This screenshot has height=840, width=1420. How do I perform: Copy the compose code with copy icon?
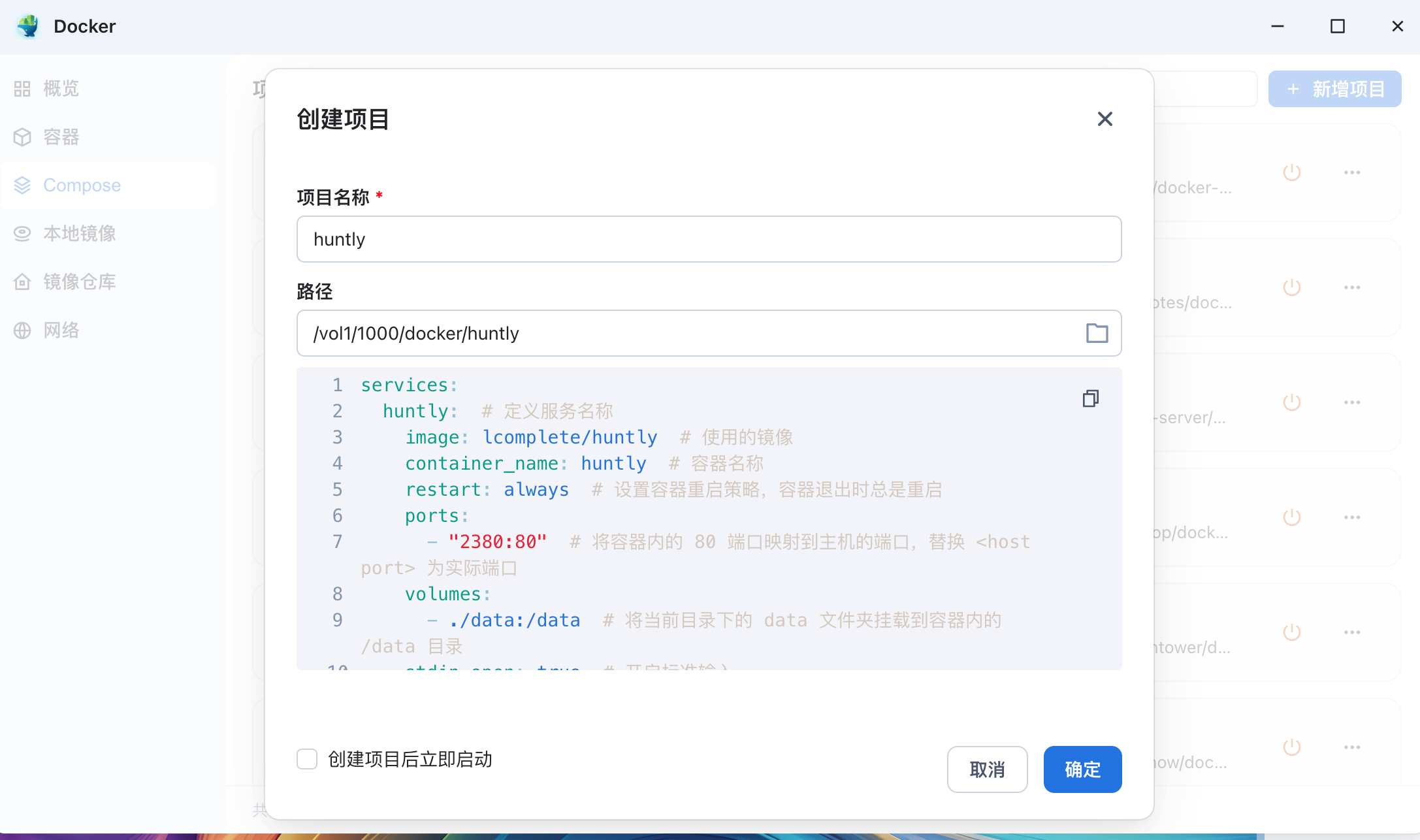[x=1090, y=398]
